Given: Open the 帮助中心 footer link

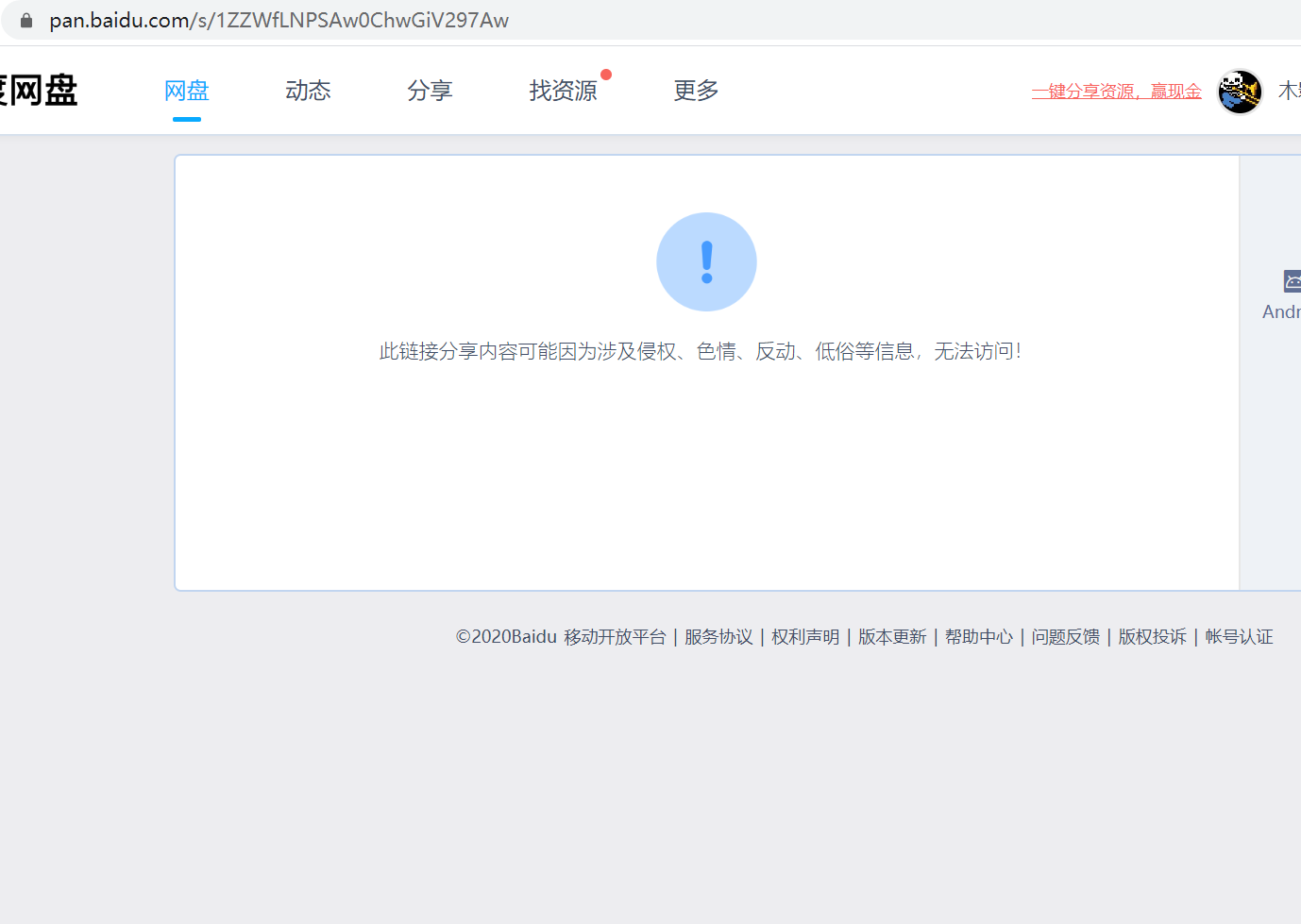Looking at the screenshot, I should coord(979,637).
